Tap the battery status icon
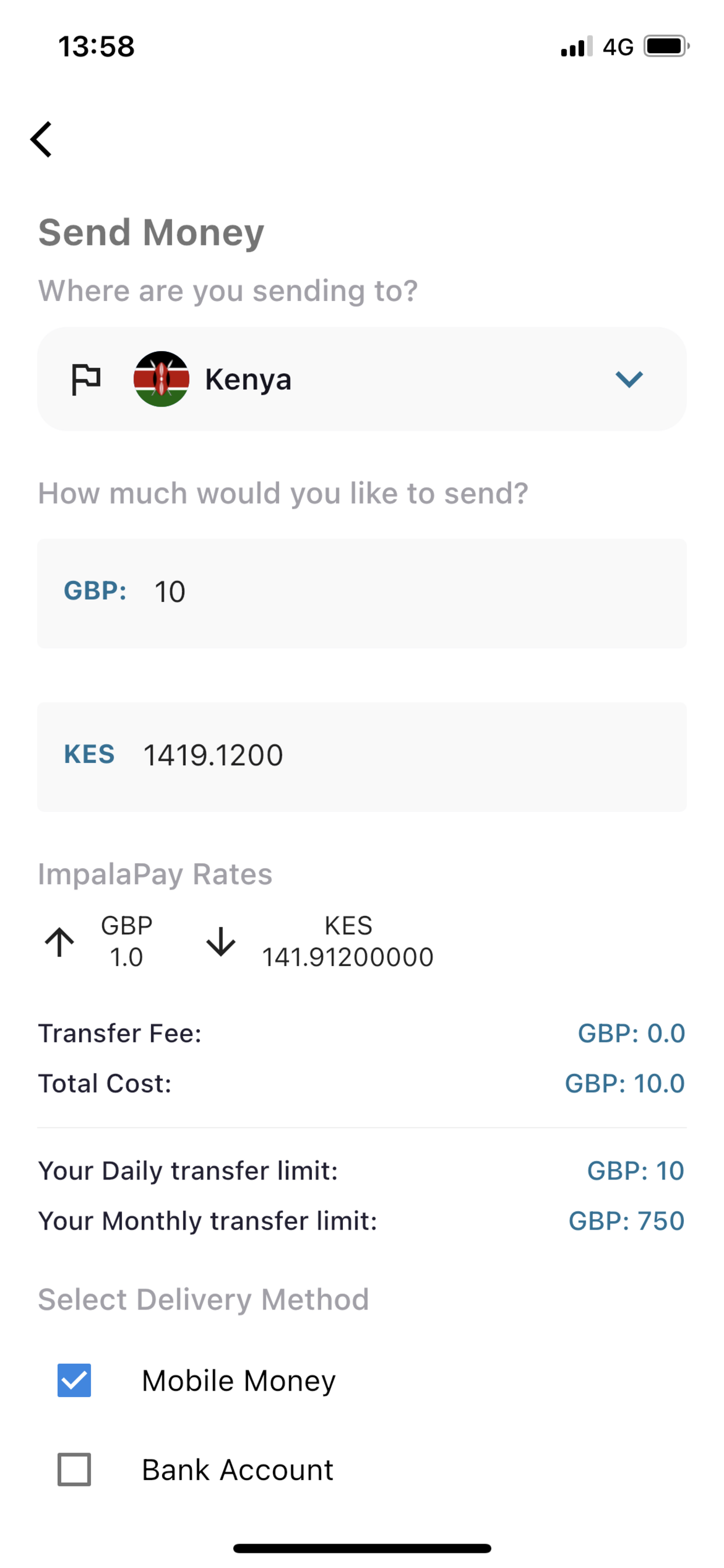724x1568 pixels. tap(667, 46)
